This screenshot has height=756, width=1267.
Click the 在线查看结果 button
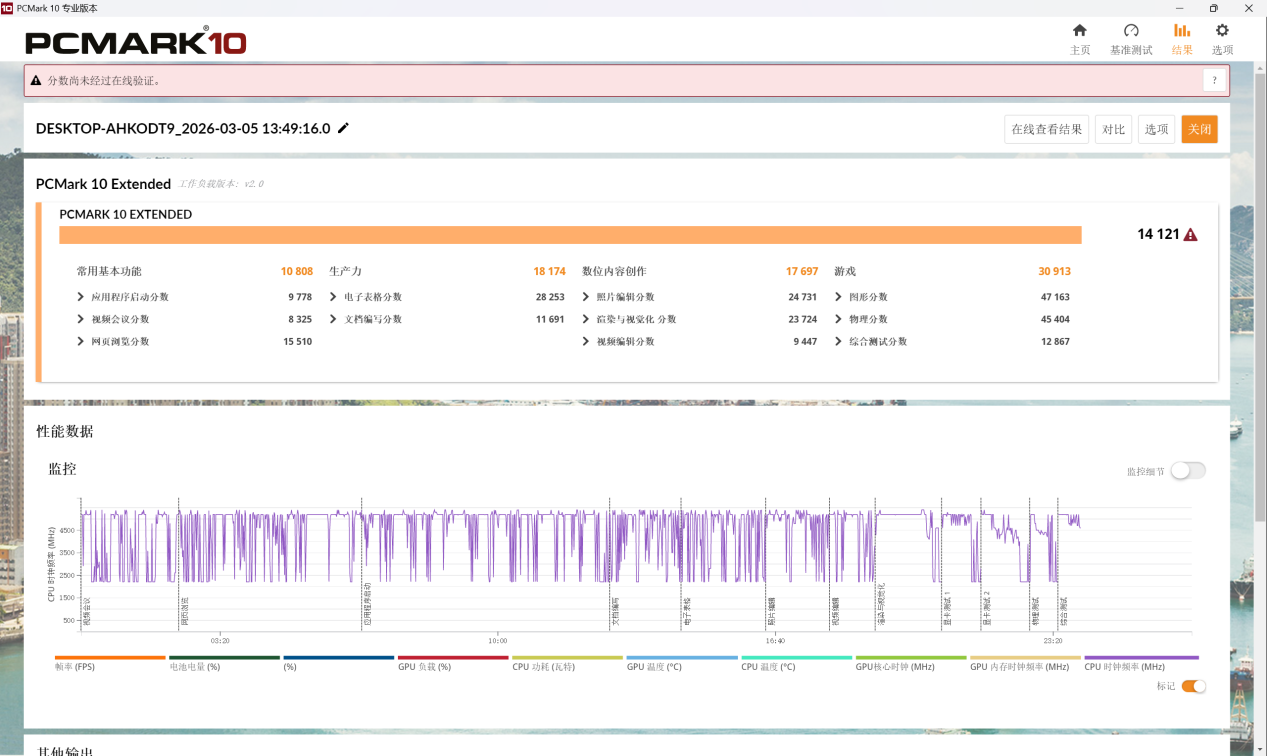[x=1046, y=129]
